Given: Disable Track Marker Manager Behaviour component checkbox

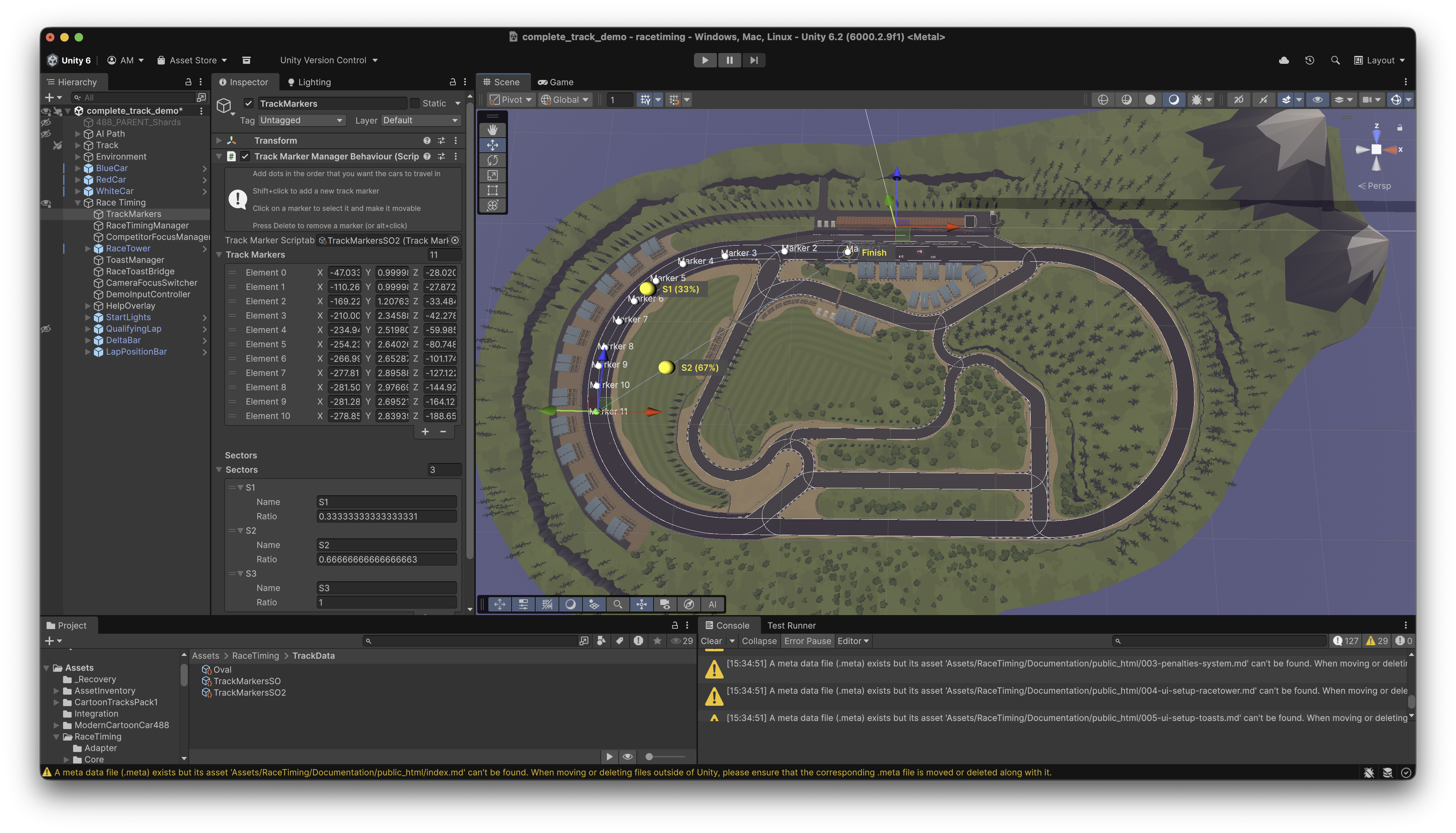Looking at the screenshot, I should tap(245, 156).
